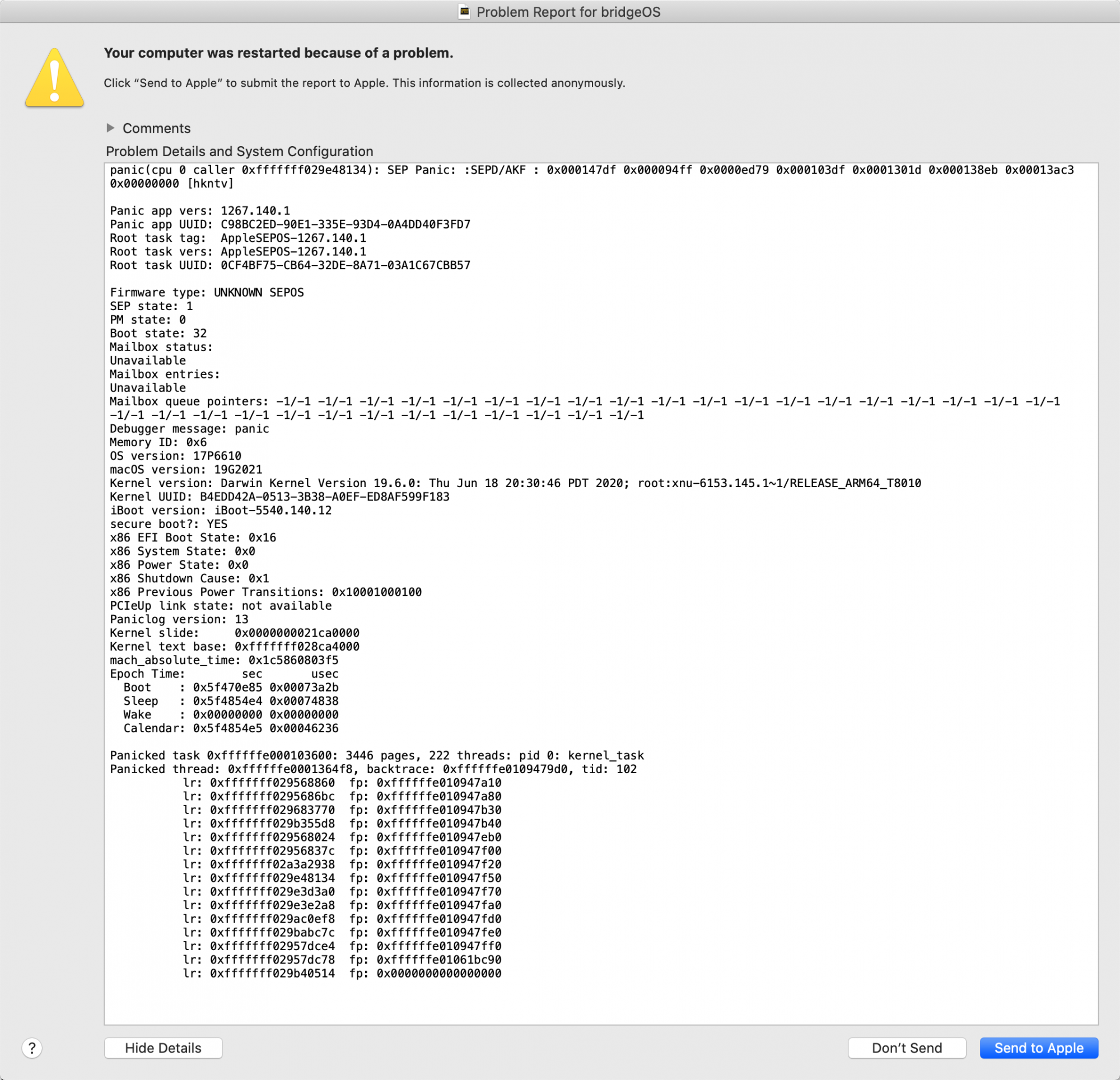Viewport: 1120px width, 1080px height.
Task: Click 'x86 Power State: 0x0' line
Action: click(x=179, y=565)
